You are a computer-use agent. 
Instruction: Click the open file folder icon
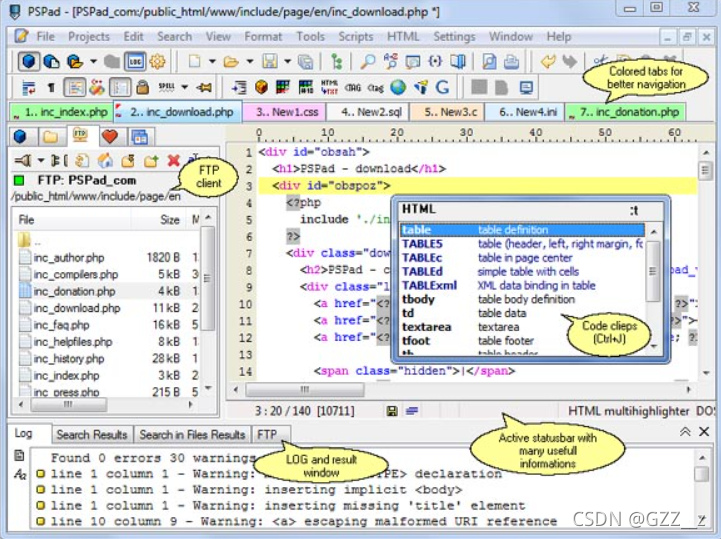click(231, 61)
